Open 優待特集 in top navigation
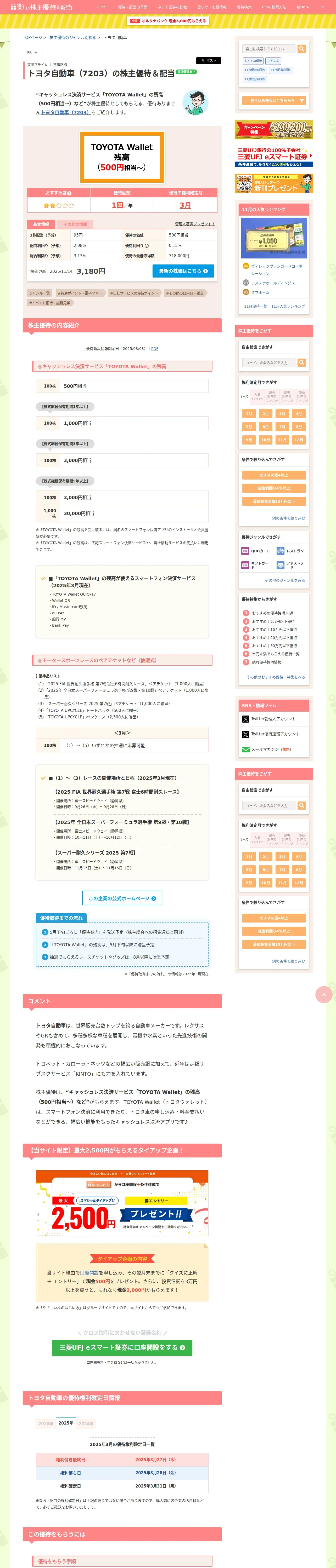336x1568 pixels. 244,7
